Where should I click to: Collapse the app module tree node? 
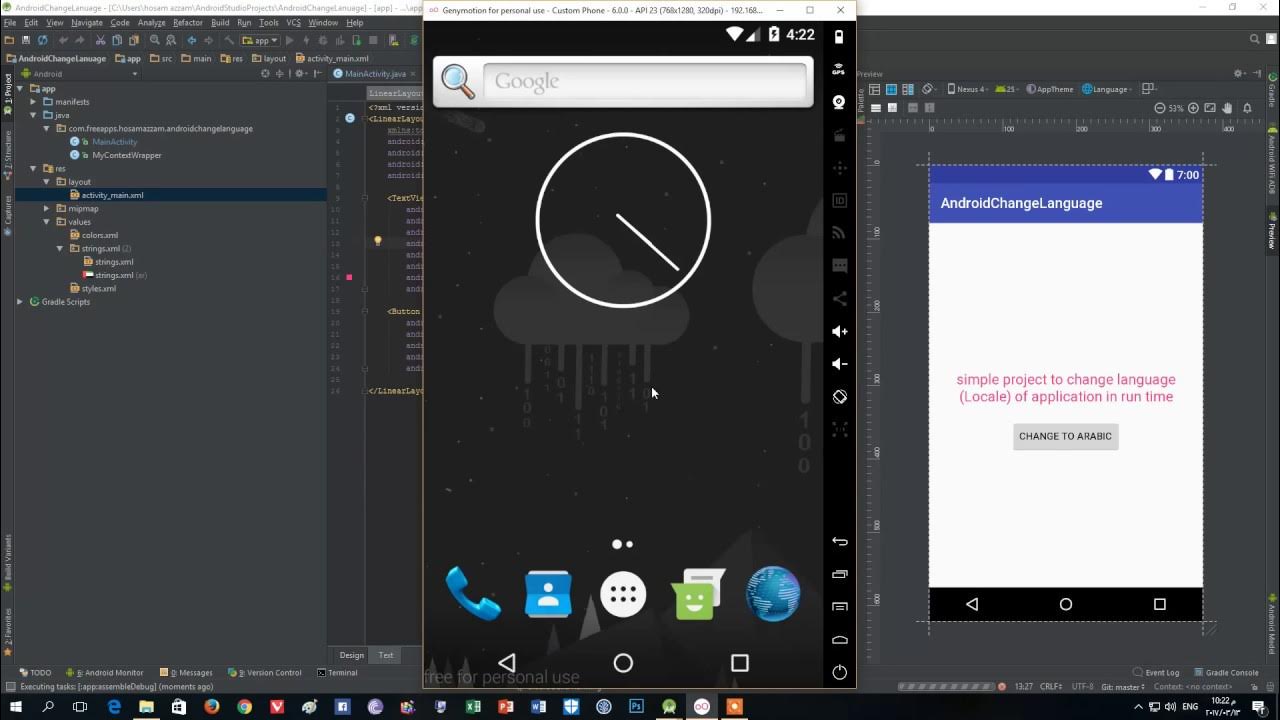coord(20,88)
